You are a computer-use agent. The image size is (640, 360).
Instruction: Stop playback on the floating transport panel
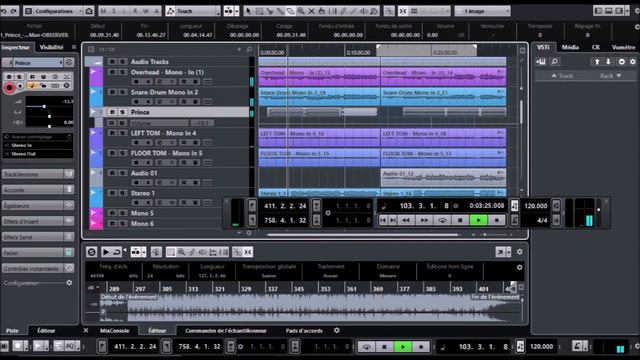coord(460,220)
